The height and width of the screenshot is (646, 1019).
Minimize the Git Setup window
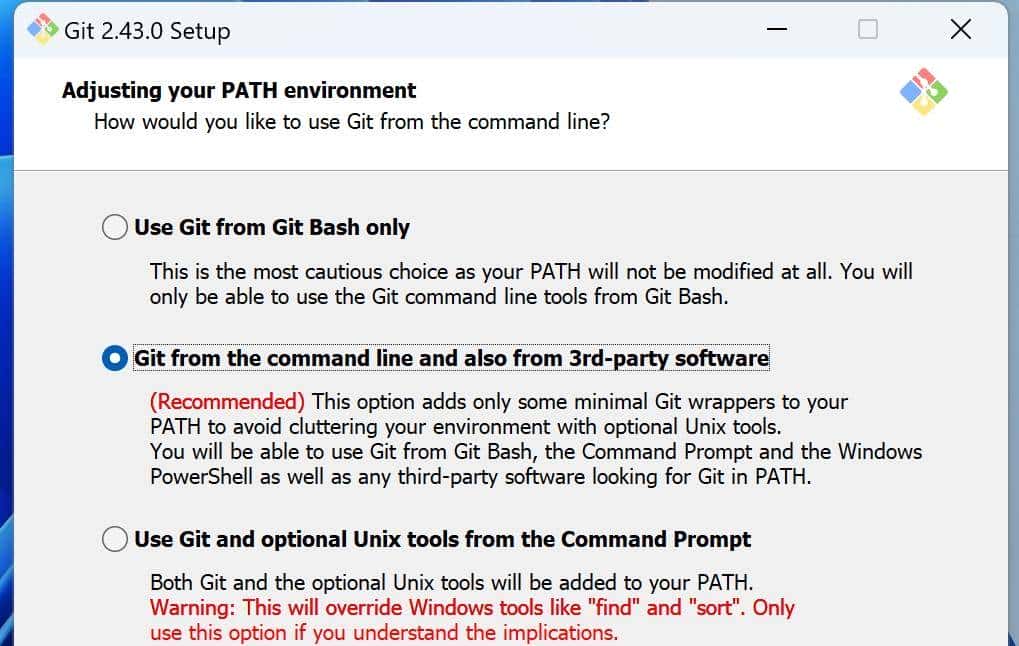click(x=777, y=30)
